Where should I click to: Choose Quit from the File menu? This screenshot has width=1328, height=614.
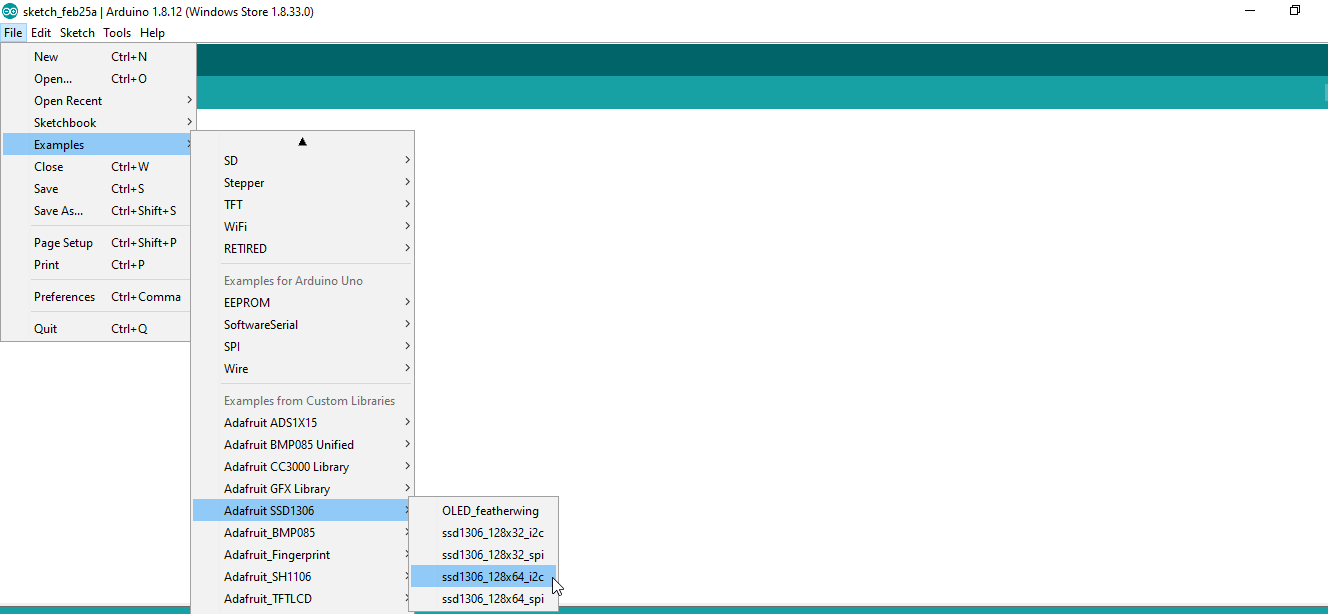(98, 329)
